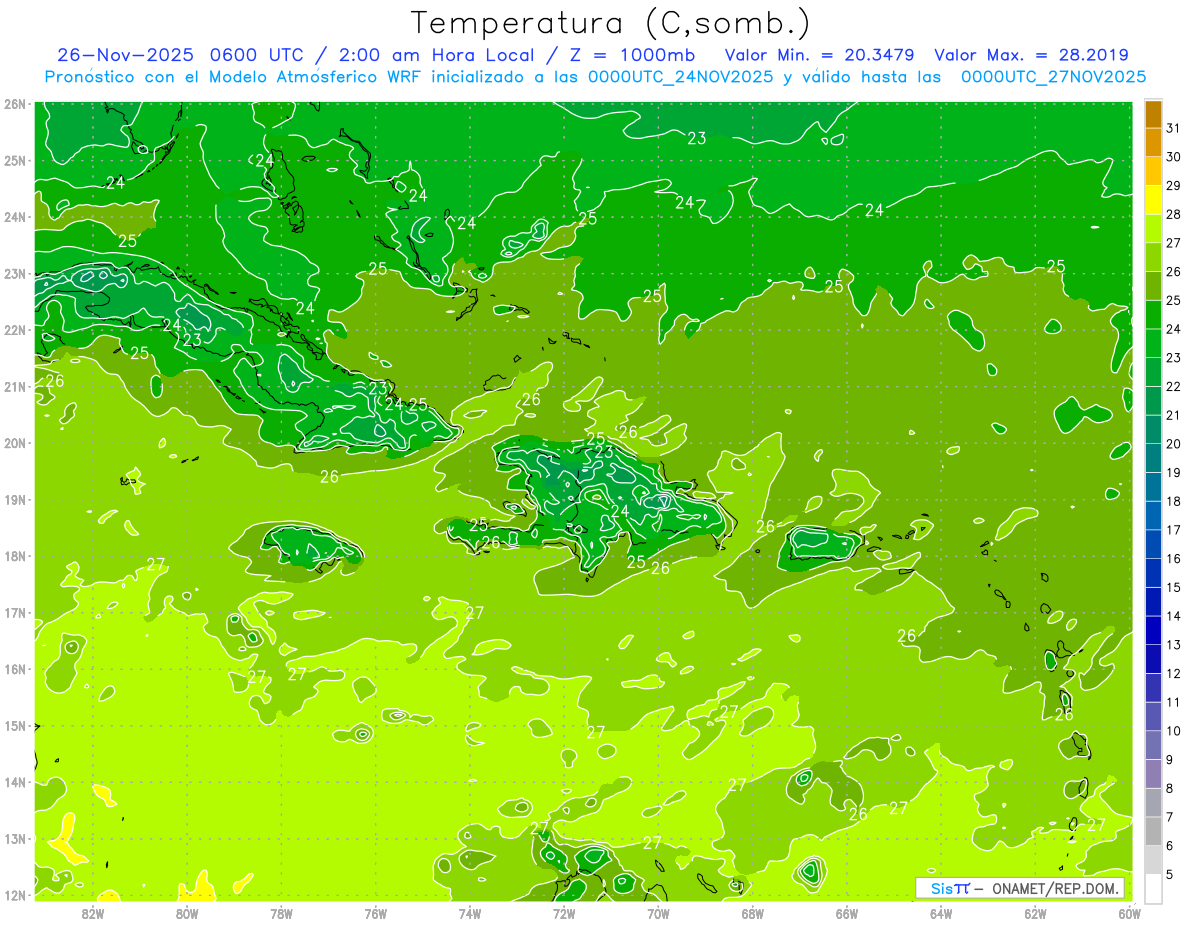The image size is (1200, 927).
Task: Click the 68W longitude axis label
Action: tap(752, 913)
